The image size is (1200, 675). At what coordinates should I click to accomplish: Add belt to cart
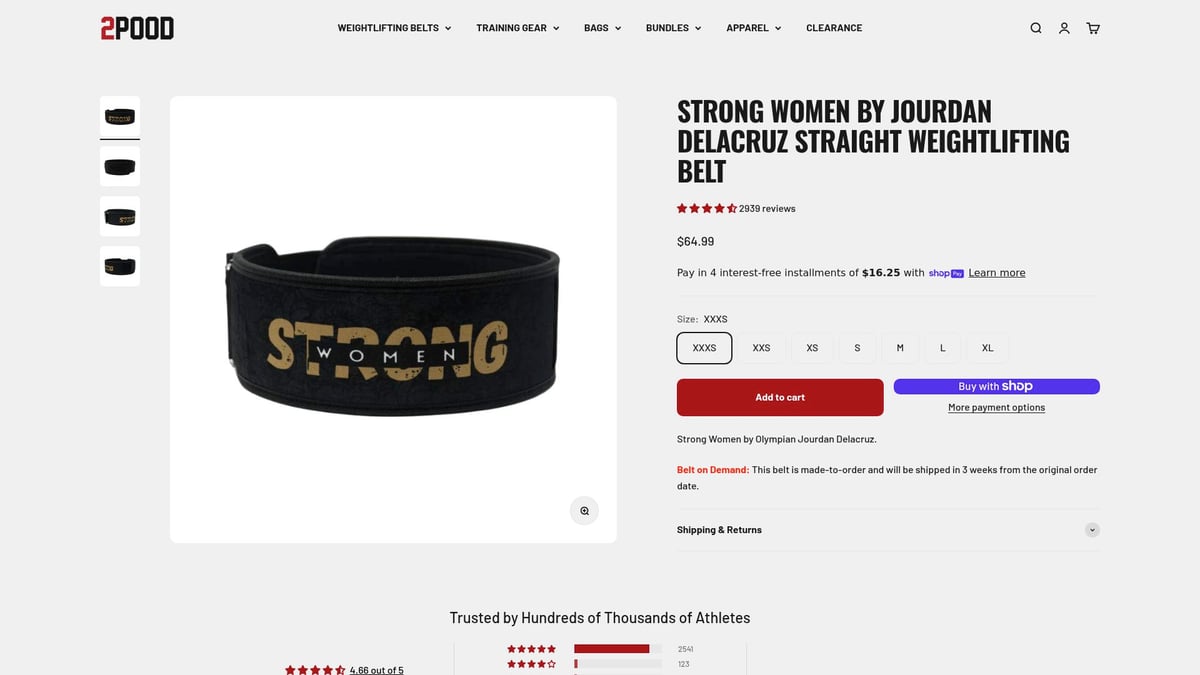(780, 397)
